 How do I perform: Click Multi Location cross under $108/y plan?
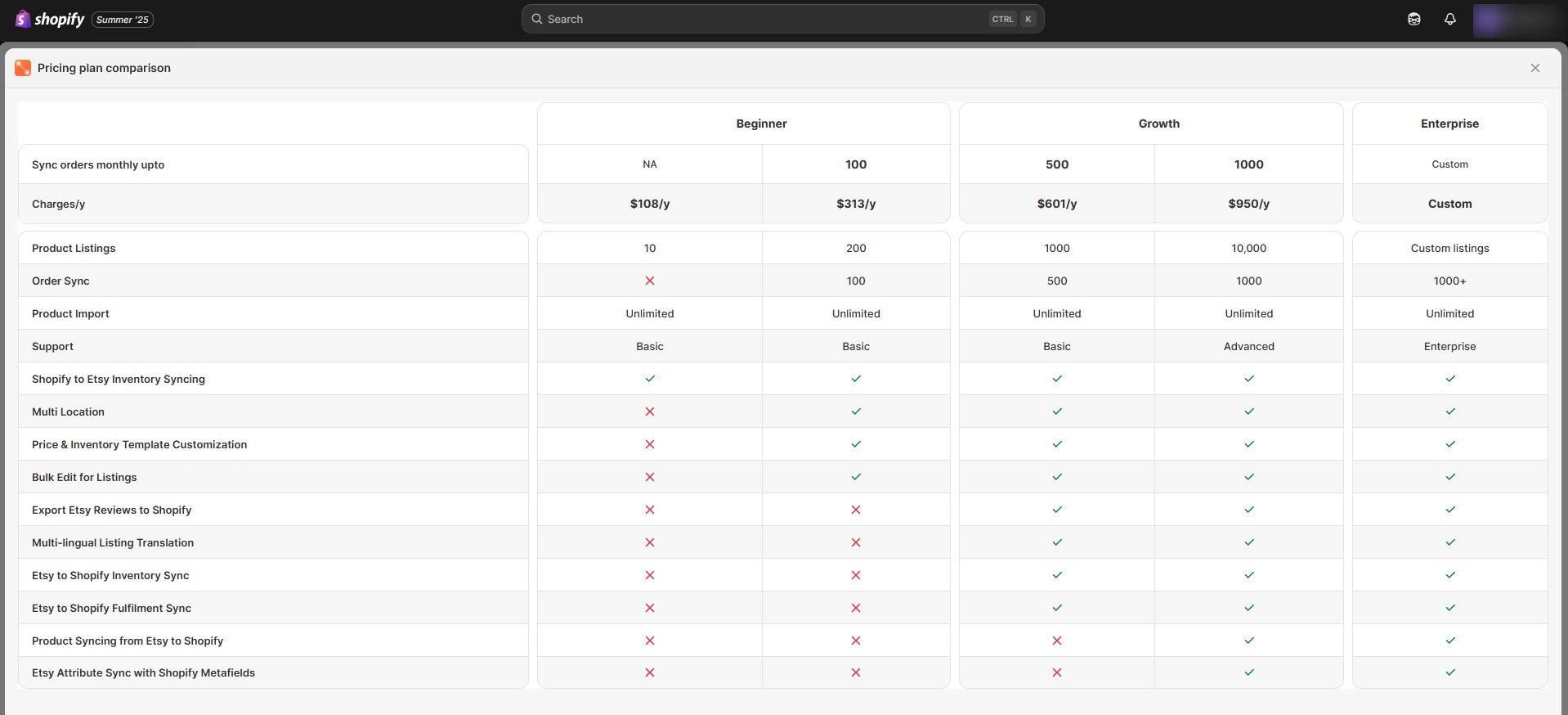[x=650, y=411]
